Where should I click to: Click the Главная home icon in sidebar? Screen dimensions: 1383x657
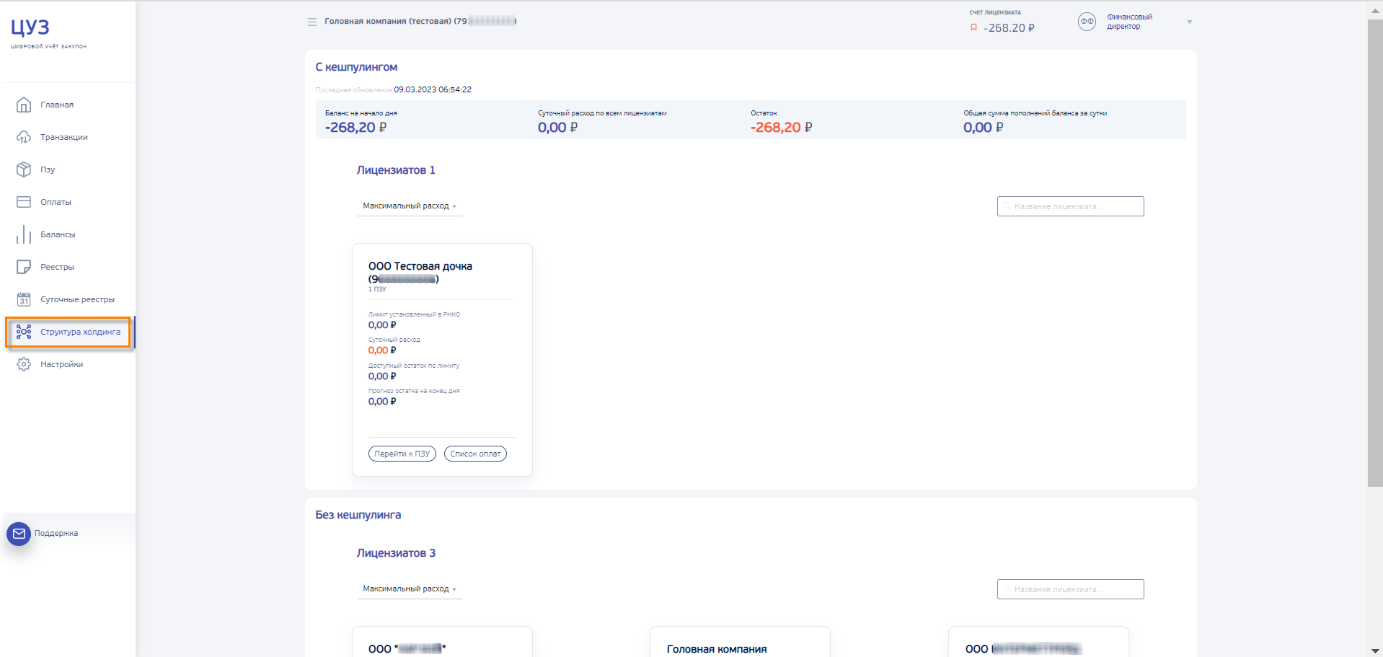click(24, 105)
